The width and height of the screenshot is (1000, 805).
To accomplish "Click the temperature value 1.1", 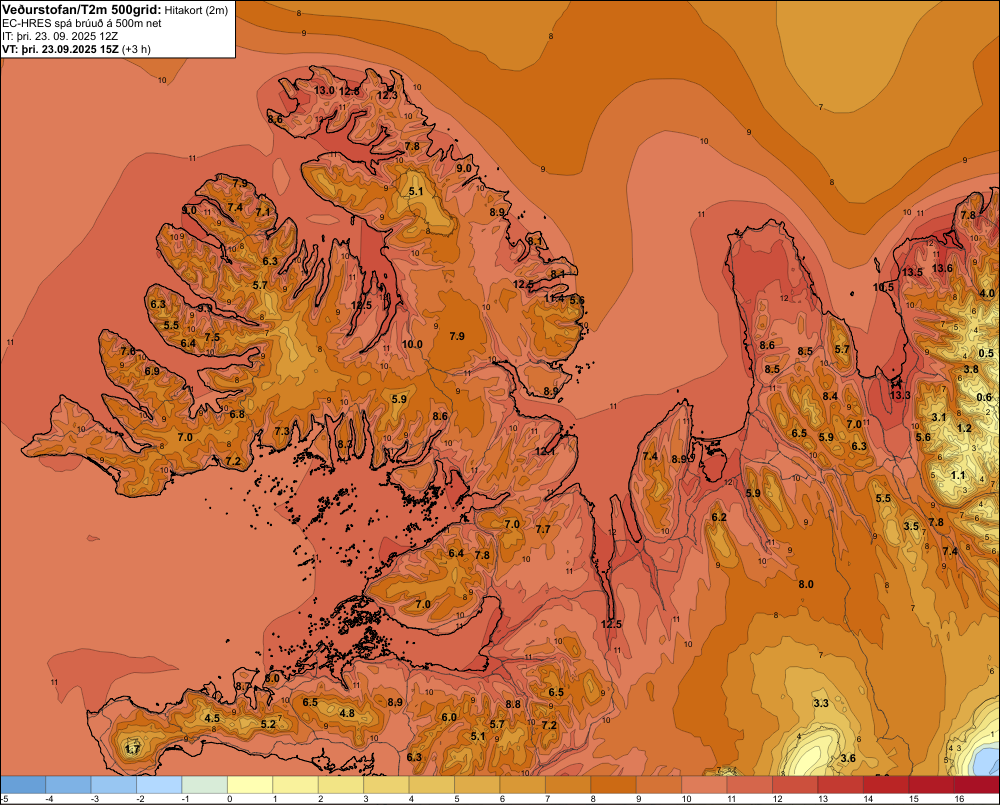I will point(958,475).
